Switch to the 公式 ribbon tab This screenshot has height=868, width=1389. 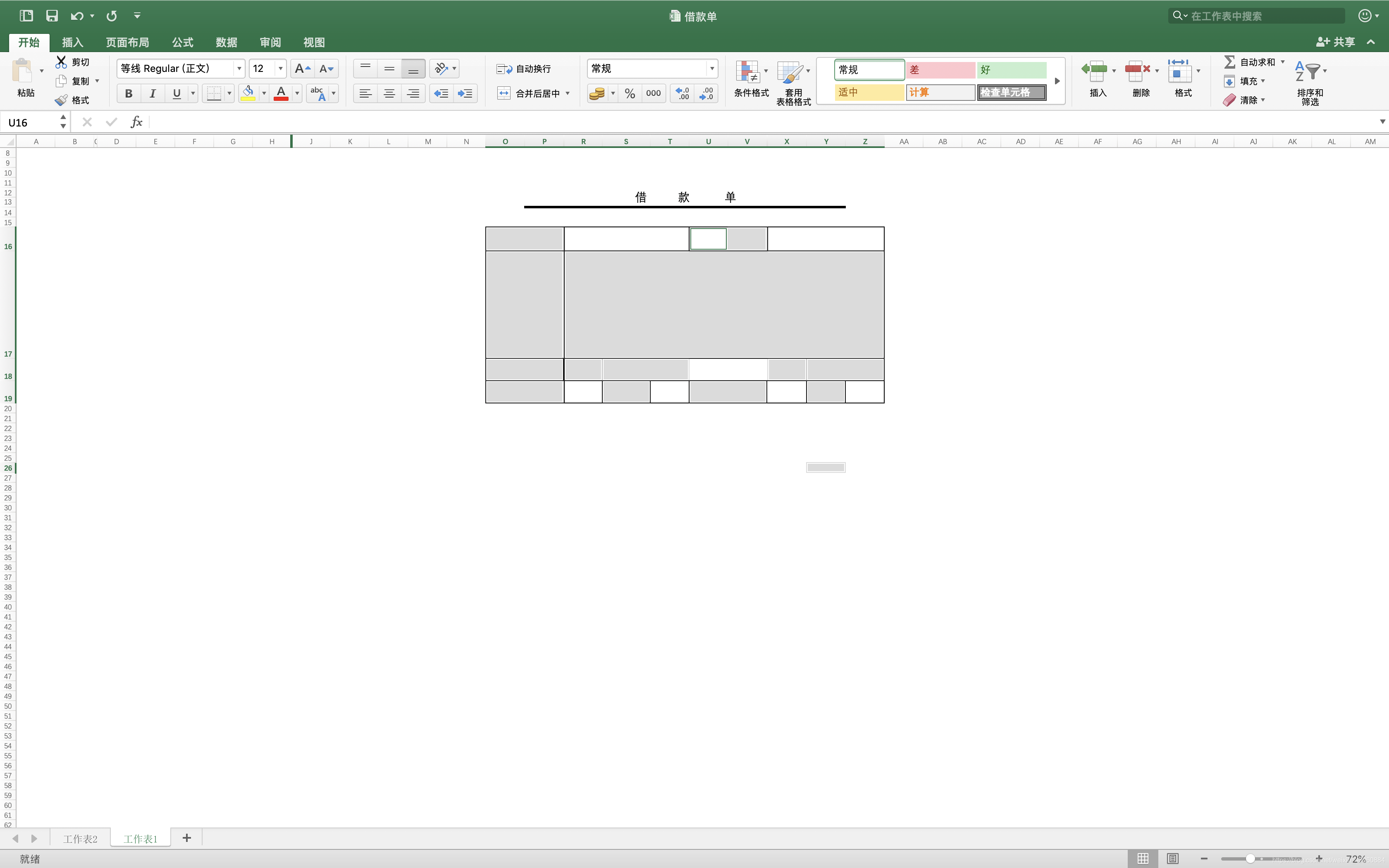pos(183,43)
